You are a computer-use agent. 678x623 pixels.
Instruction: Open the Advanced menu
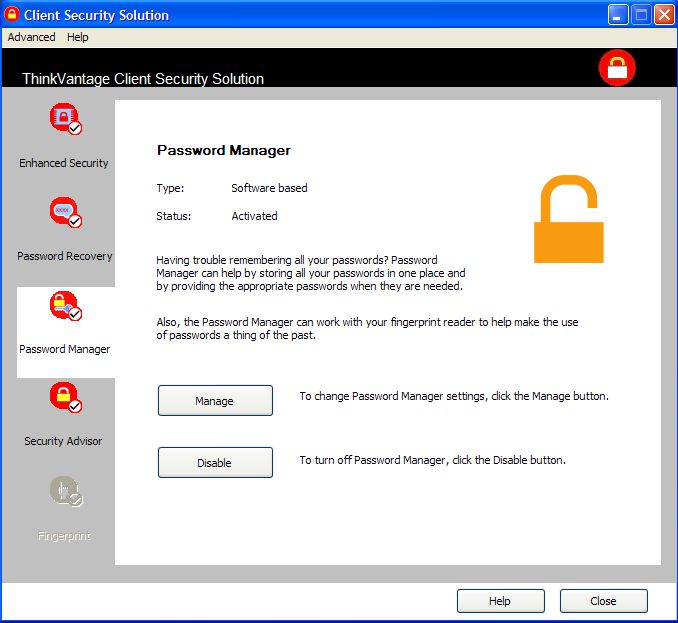tap(32, 37)
